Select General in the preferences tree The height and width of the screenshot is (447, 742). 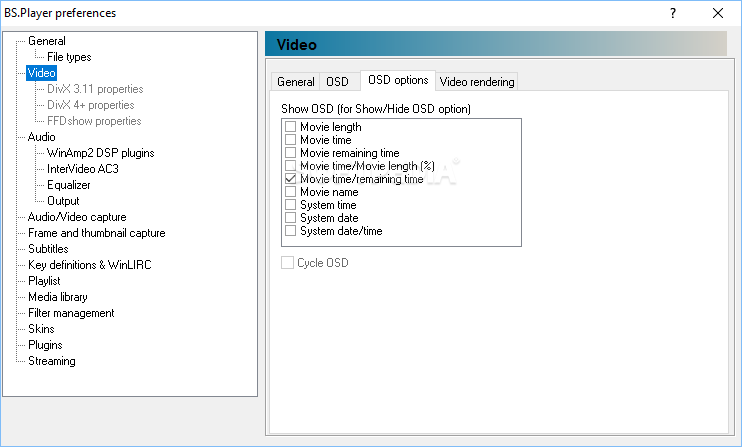(x=46, y=41)
